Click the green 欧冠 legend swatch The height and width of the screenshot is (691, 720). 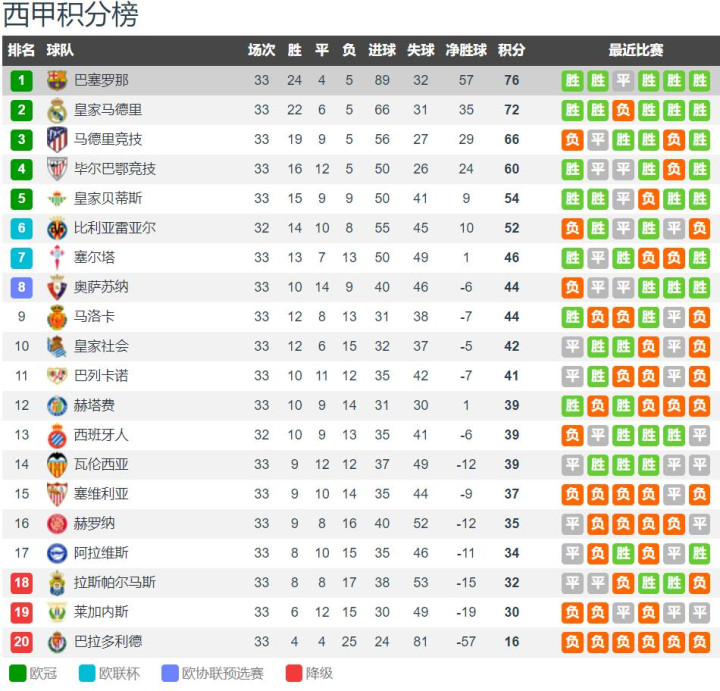[17, 673]
